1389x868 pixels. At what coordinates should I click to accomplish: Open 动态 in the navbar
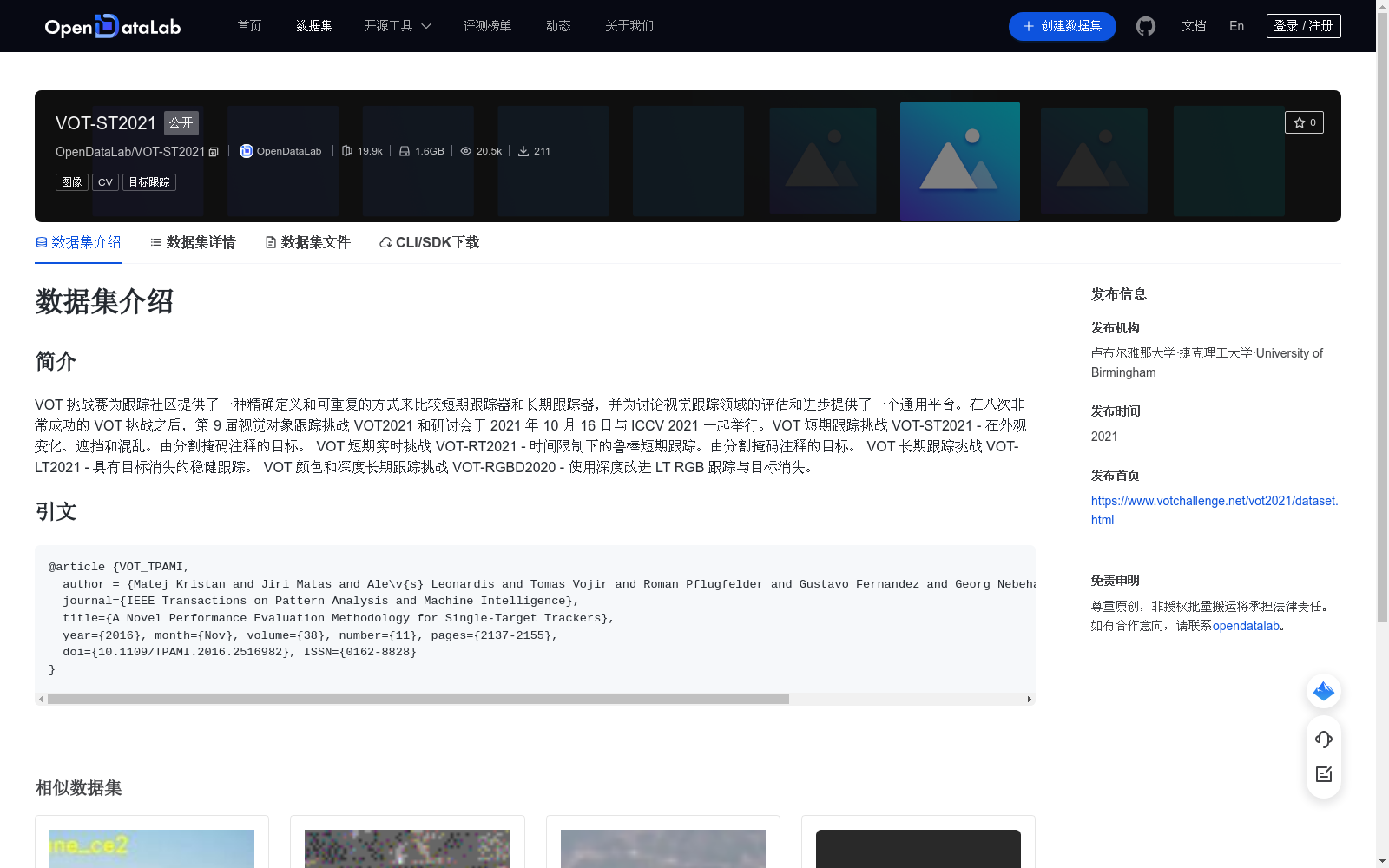coord(558,26)
